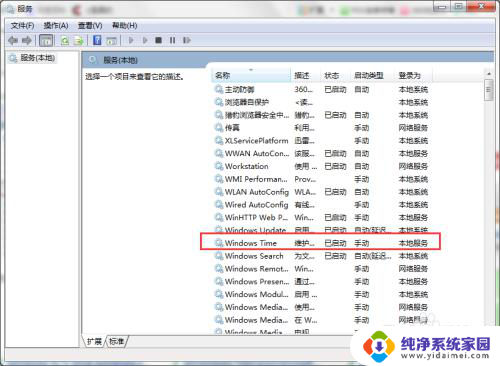Select the Wired AutoConfig service name
Viewport: 500px width, 366px height.
[x=256, y=204]
